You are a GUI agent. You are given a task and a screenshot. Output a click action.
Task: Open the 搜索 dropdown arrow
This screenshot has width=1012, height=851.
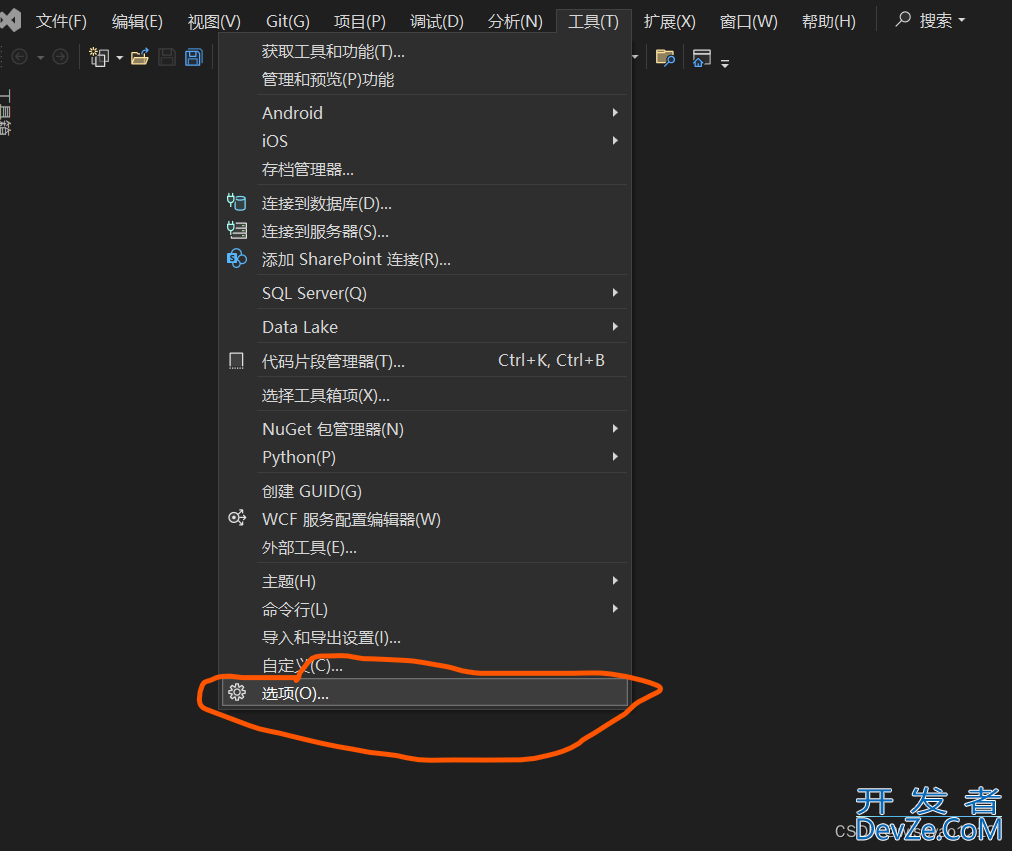point(962,21)
